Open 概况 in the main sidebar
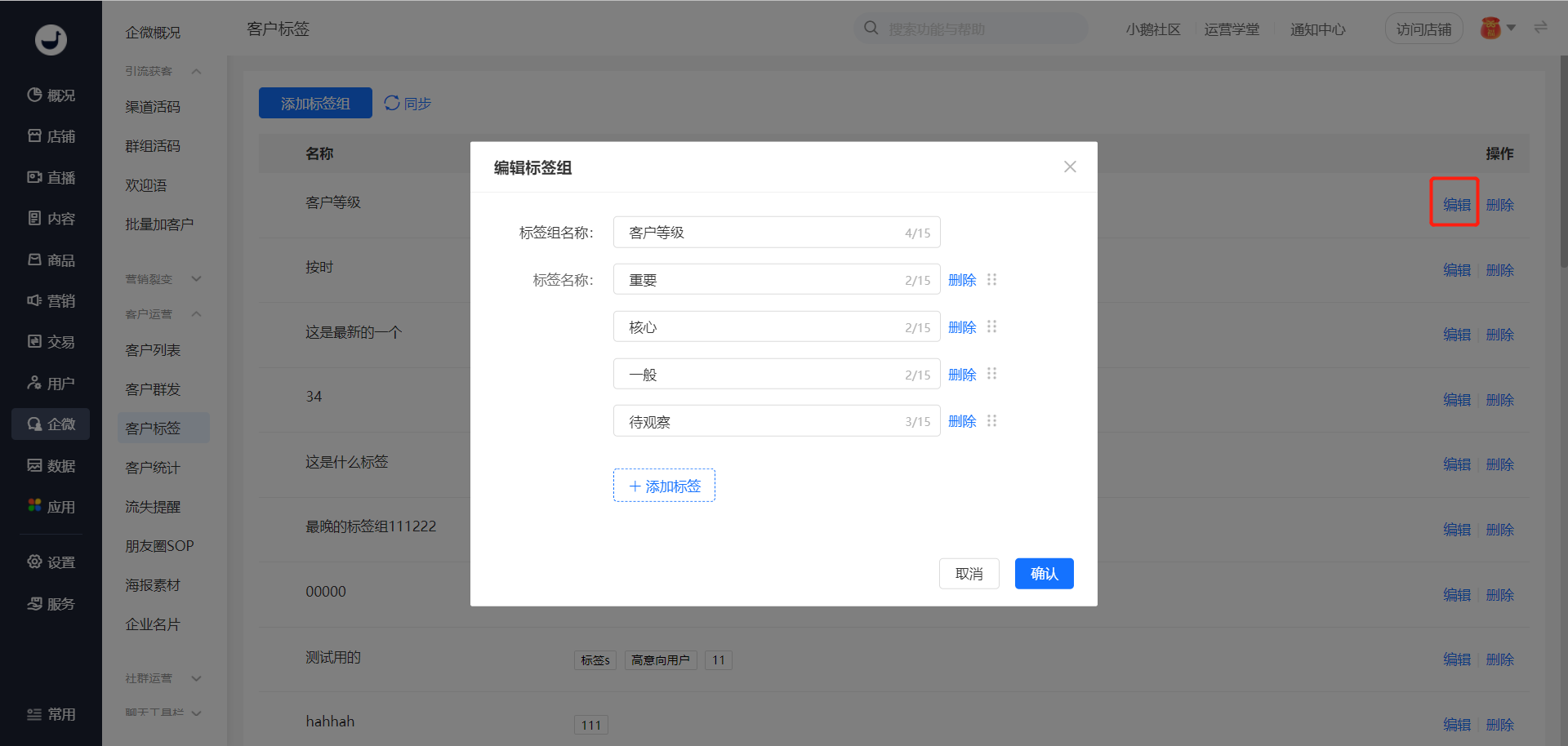Viewport: 1568px width, 746px height. coord(51,95)
